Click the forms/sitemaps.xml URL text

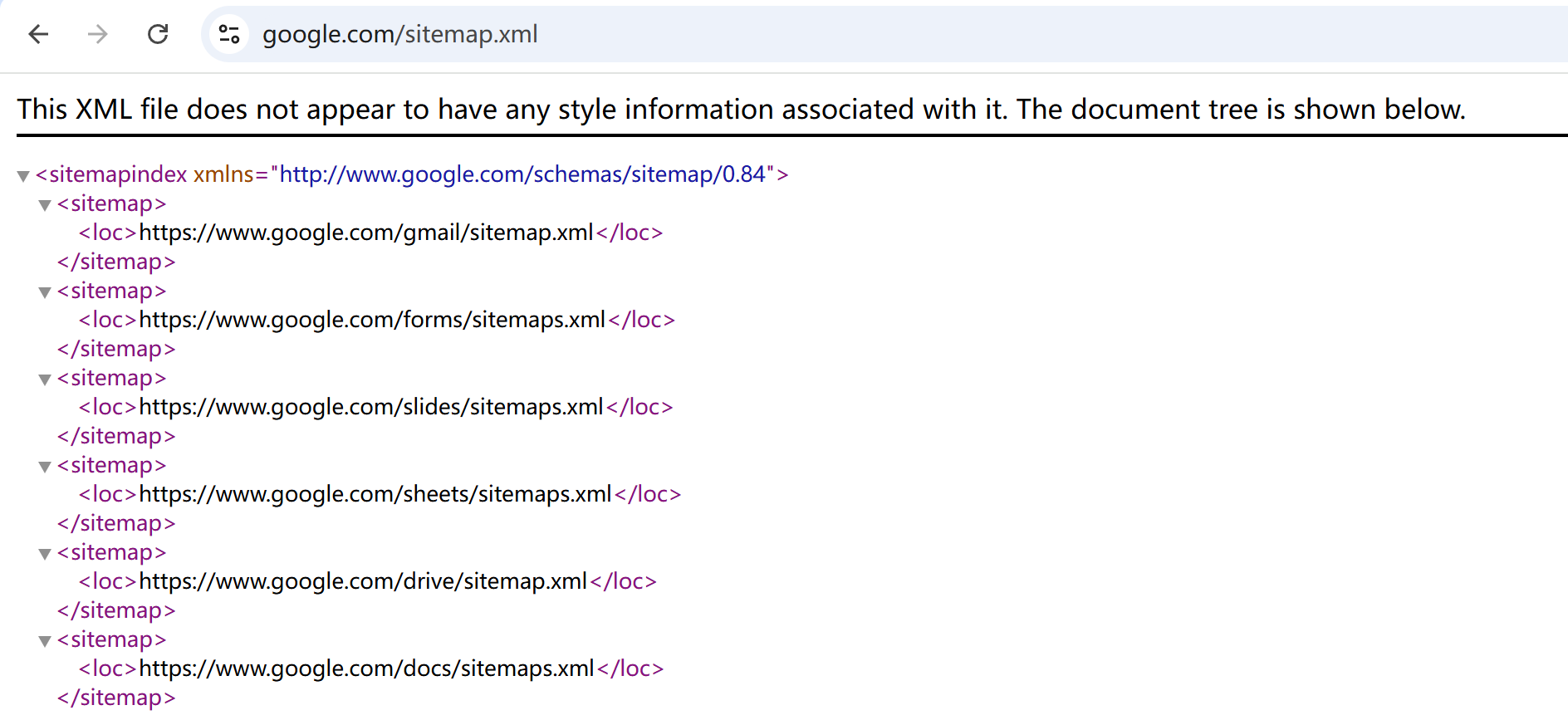372,320
